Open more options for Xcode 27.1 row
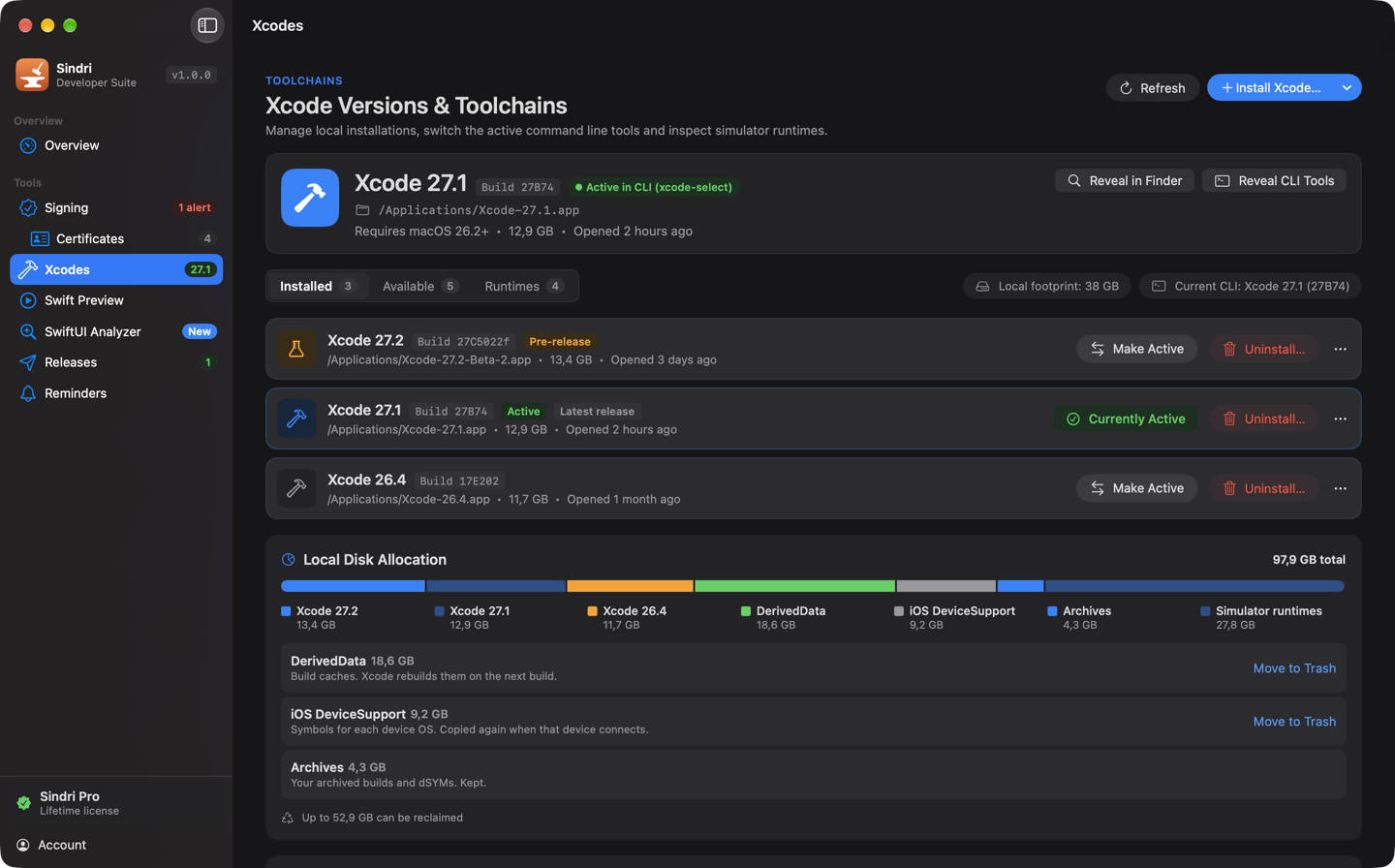 click(1340, 418)
